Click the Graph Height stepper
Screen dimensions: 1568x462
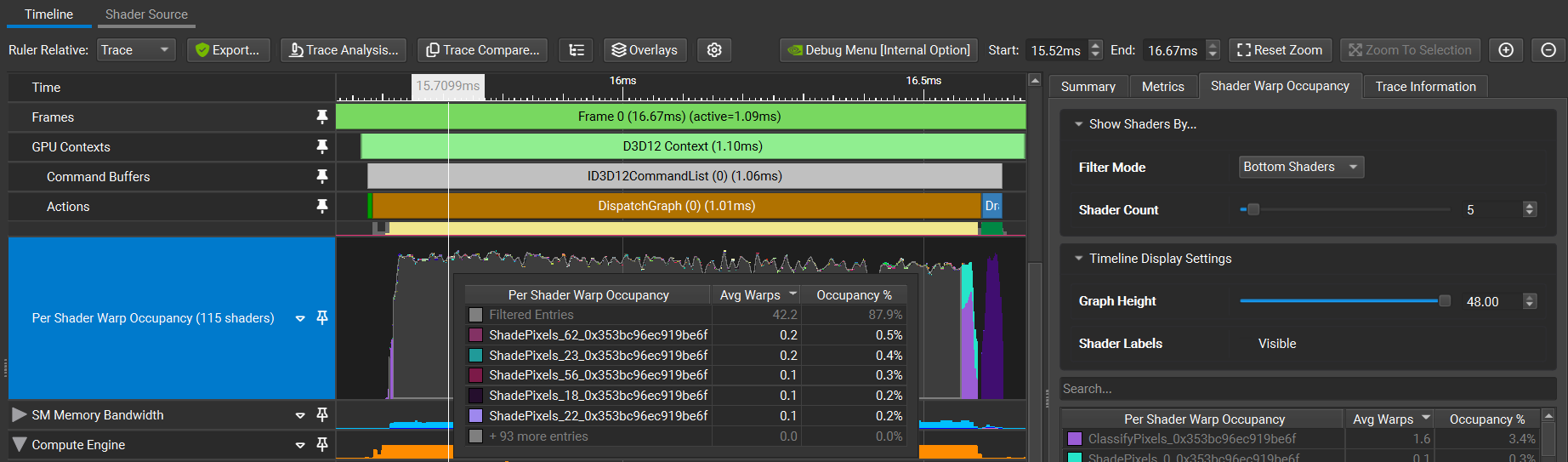point(1530,301)
